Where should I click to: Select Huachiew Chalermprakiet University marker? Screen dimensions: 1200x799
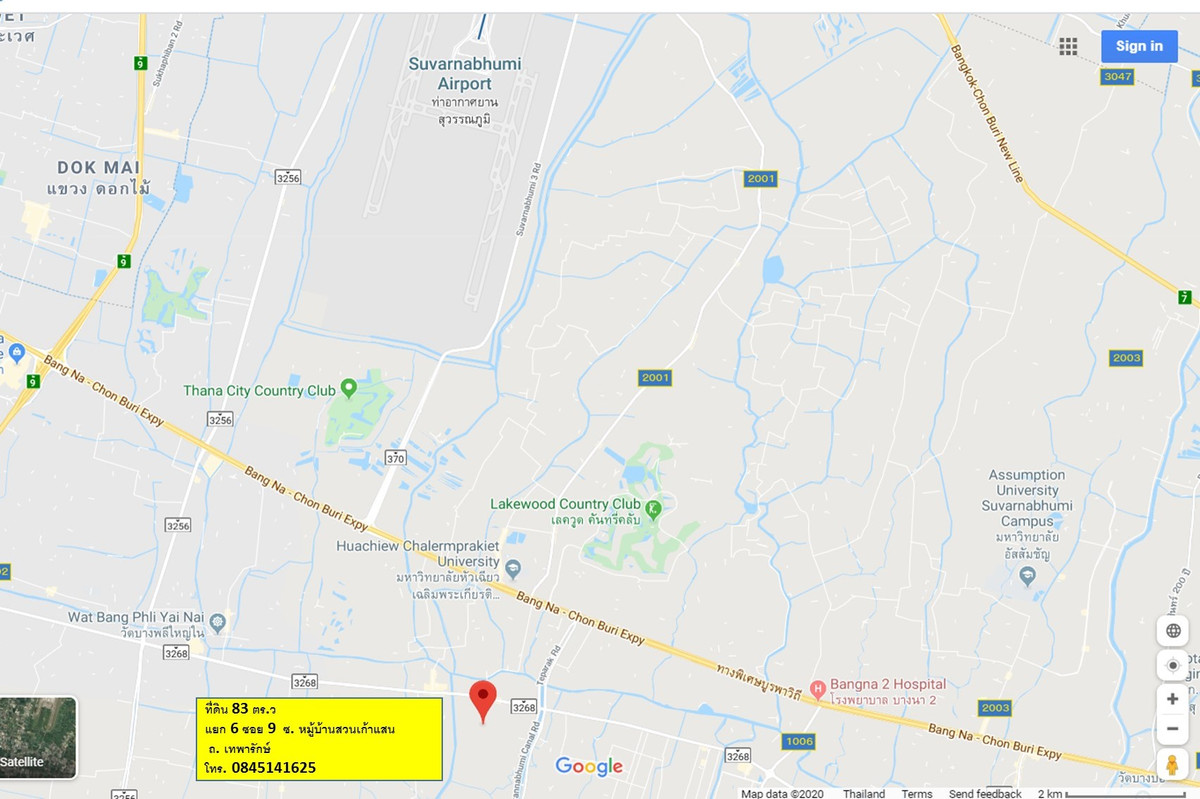(x=513, y=569)
